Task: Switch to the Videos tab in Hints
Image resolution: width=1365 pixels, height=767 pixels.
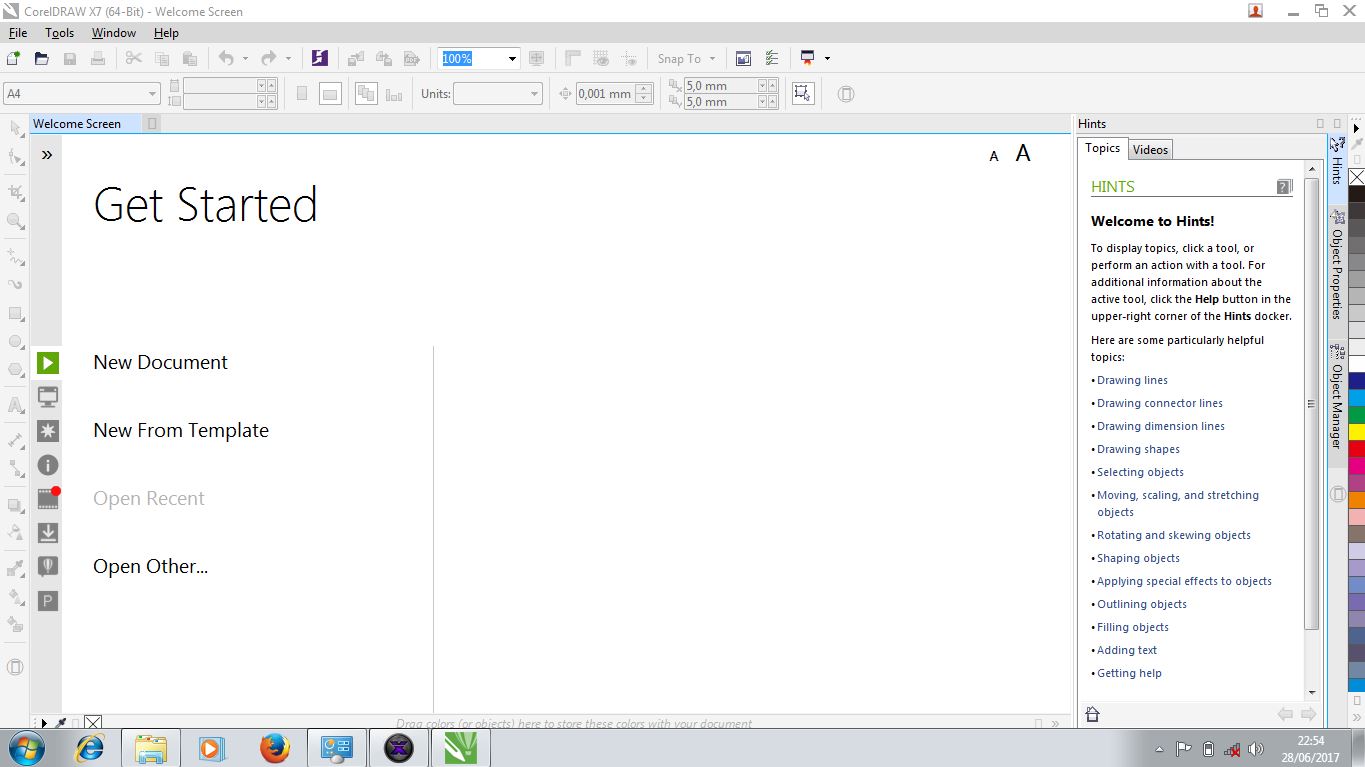Action: [1150, 150]
